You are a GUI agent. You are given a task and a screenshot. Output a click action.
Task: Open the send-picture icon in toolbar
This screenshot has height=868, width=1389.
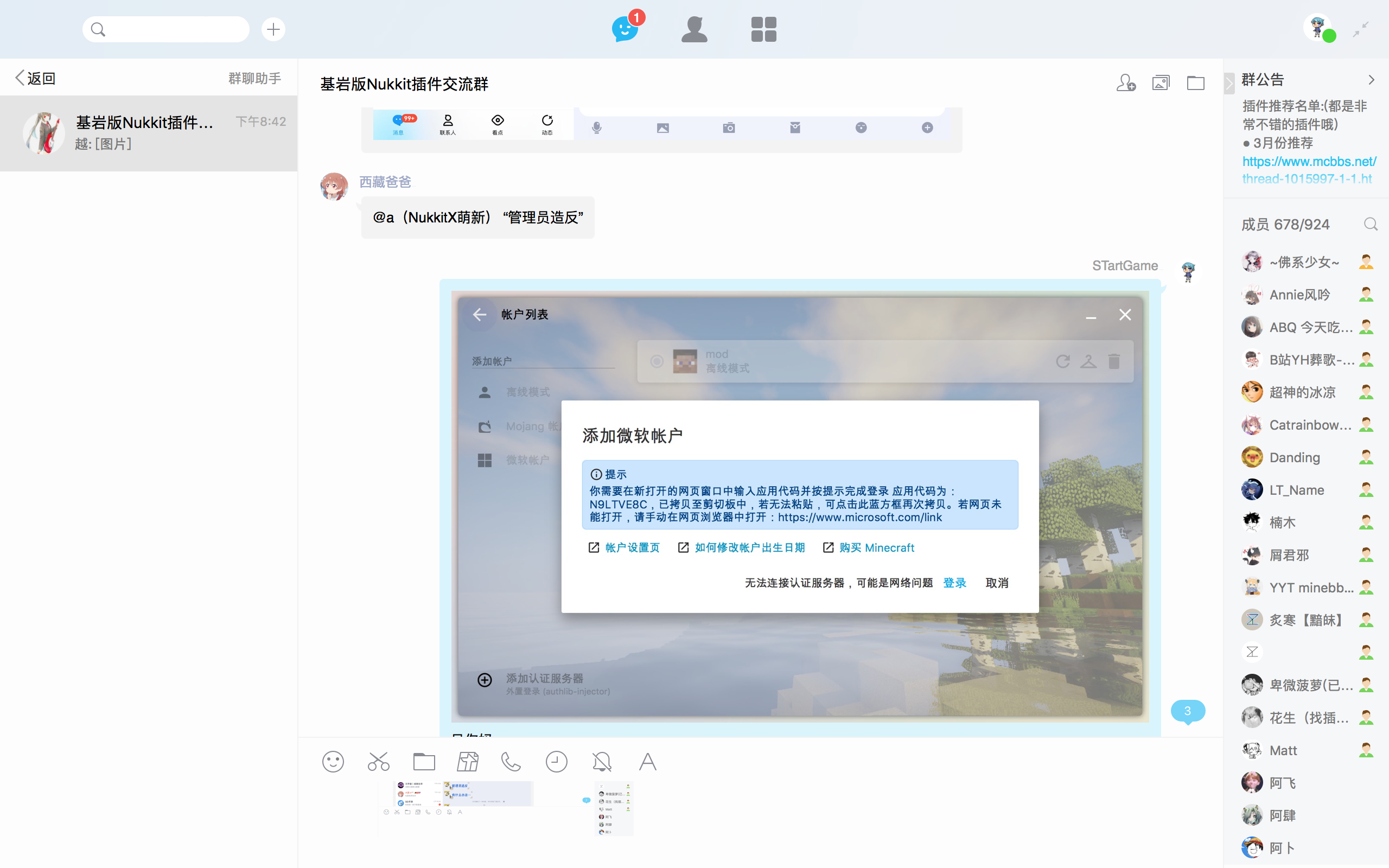click(467, 761)
